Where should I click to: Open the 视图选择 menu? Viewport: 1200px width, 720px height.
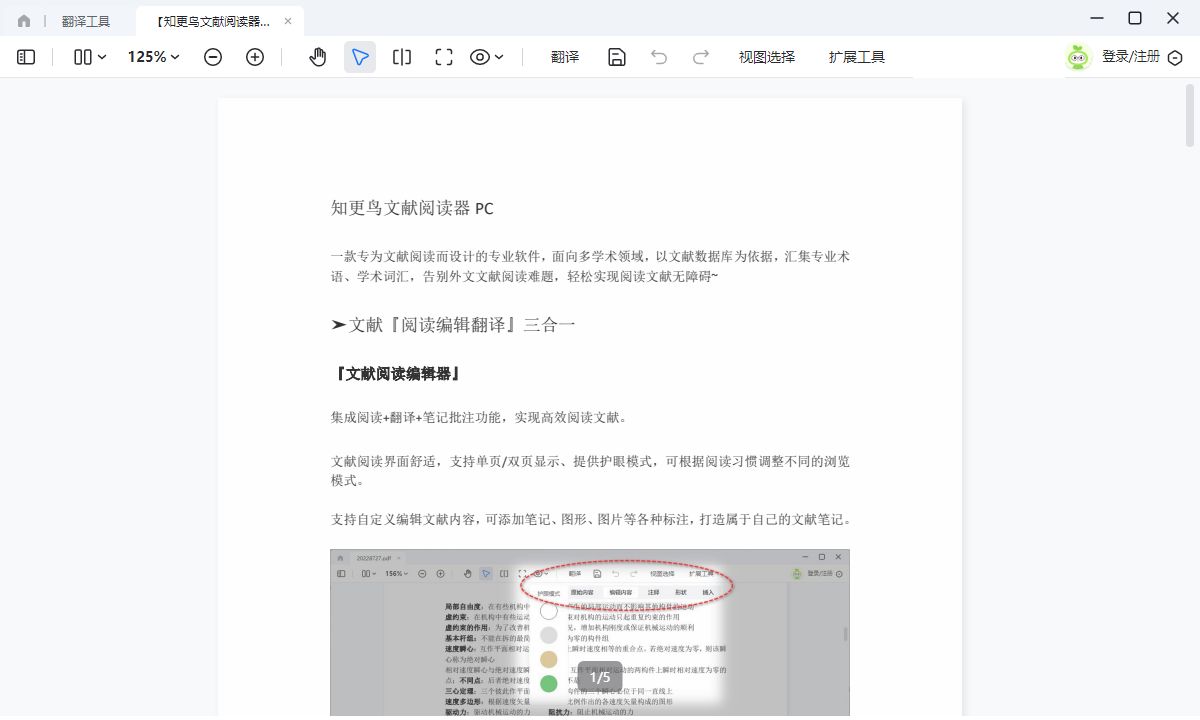pyautogui.click(x=767, y=57)
